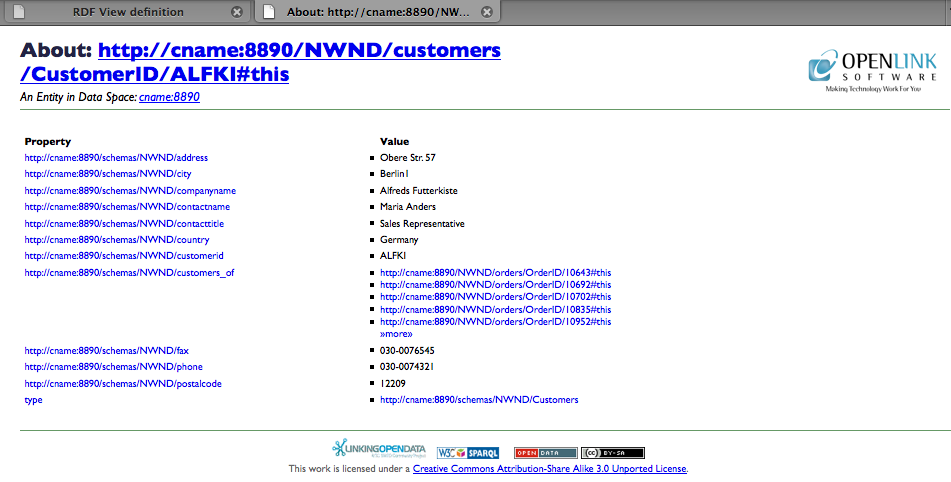Open the cname:8890 data space link
951x482 pixels.
point(169,97)
